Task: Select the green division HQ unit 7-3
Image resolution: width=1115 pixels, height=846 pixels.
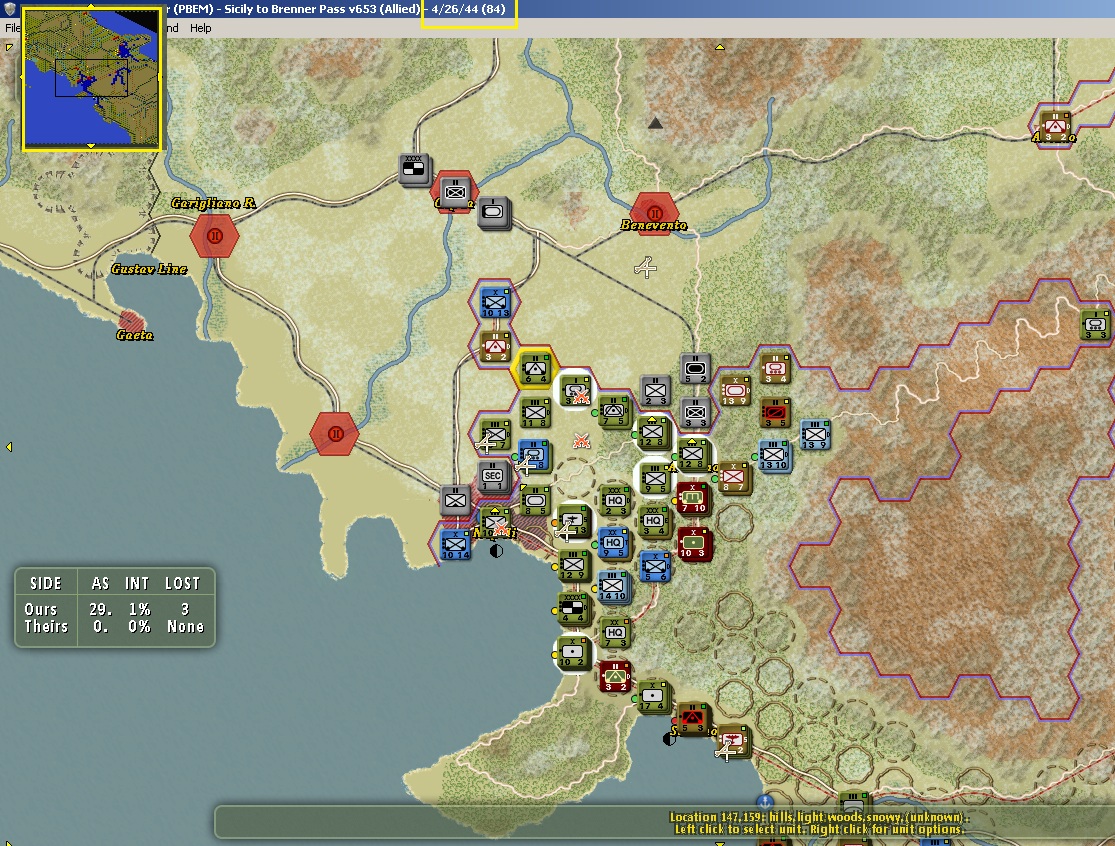Action: tap(615, 633)
